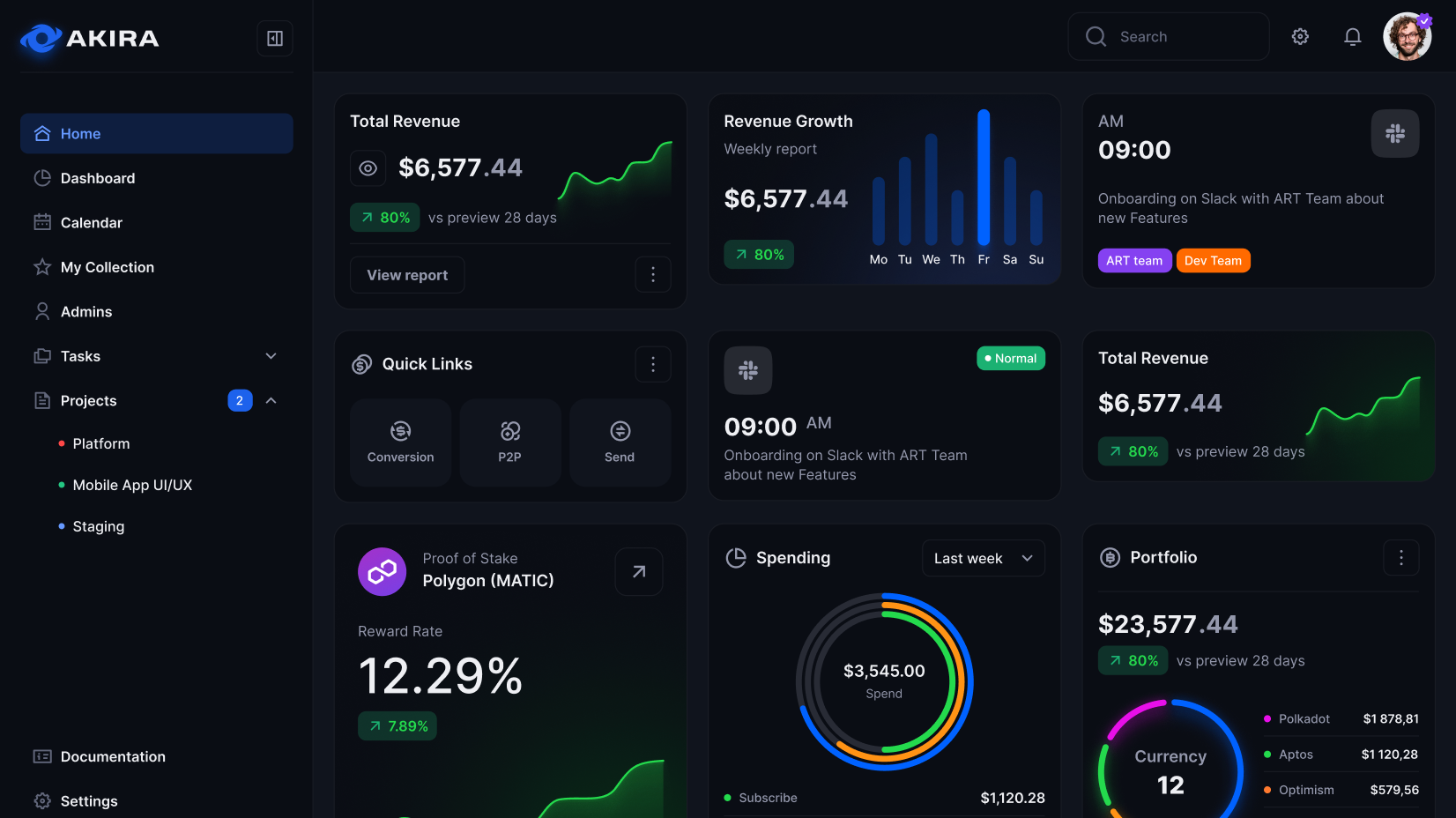This screenshot has width=1456, height=818.
Task: Click the Portfolio coin icon
Action: 1111,557
